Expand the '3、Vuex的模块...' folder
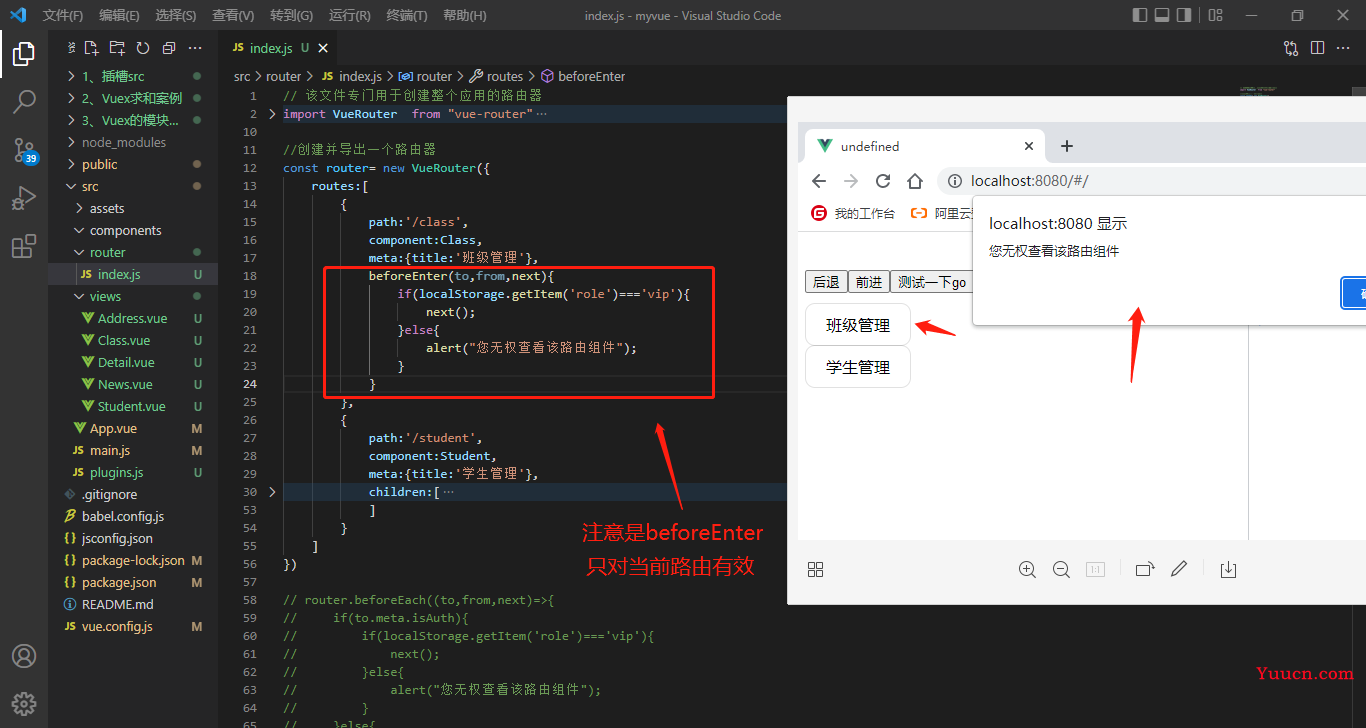This screenshot has width=1366, height=728. (133, 120)
